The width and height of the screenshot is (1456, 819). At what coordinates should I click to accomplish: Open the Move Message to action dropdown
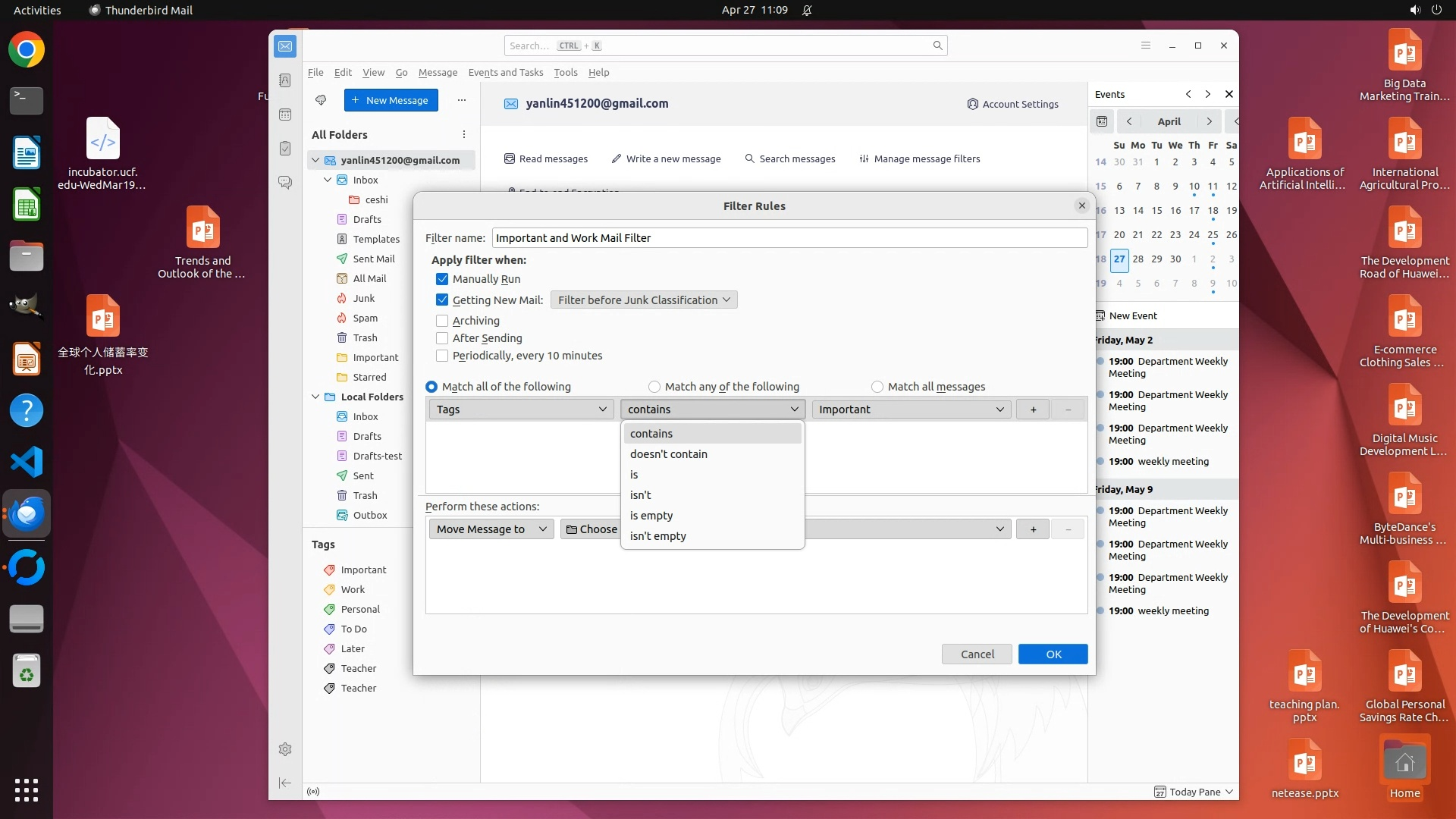[491, 529]
